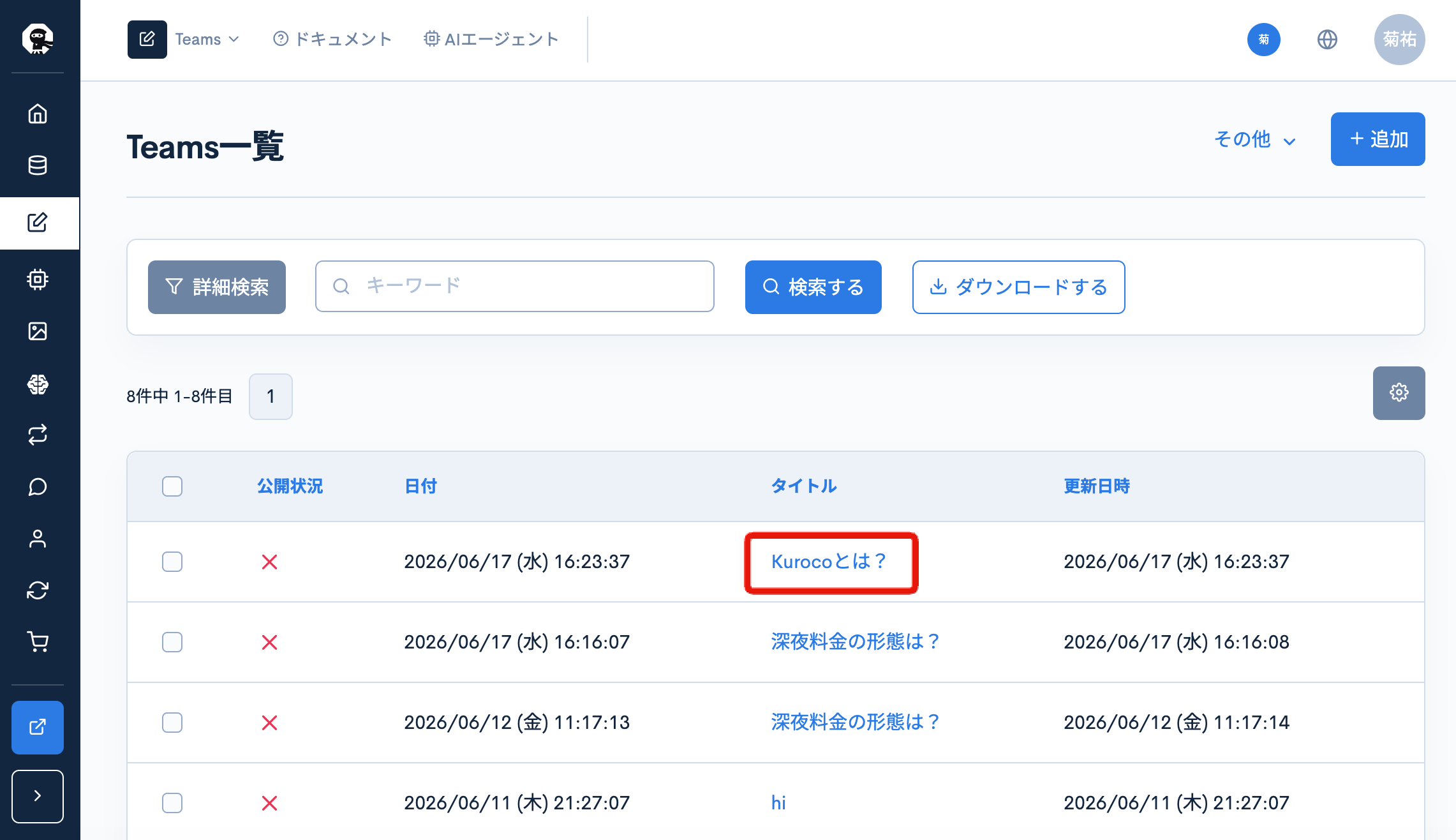Open 詳細検索 filter button

217,287
